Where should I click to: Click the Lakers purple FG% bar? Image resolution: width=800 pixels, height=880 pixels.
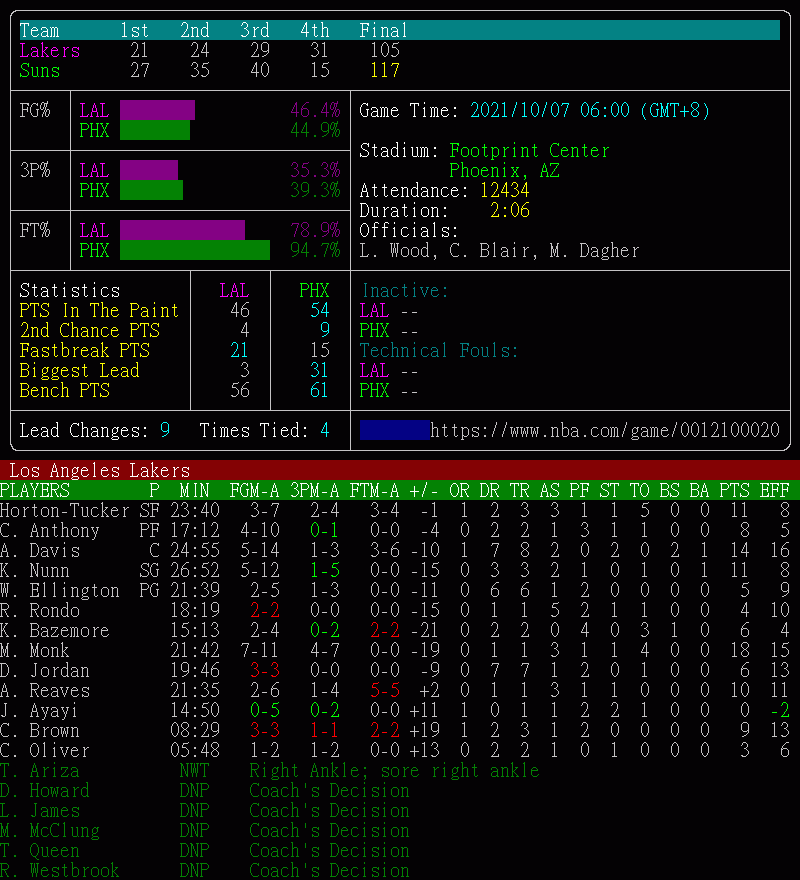pos(157,110)
